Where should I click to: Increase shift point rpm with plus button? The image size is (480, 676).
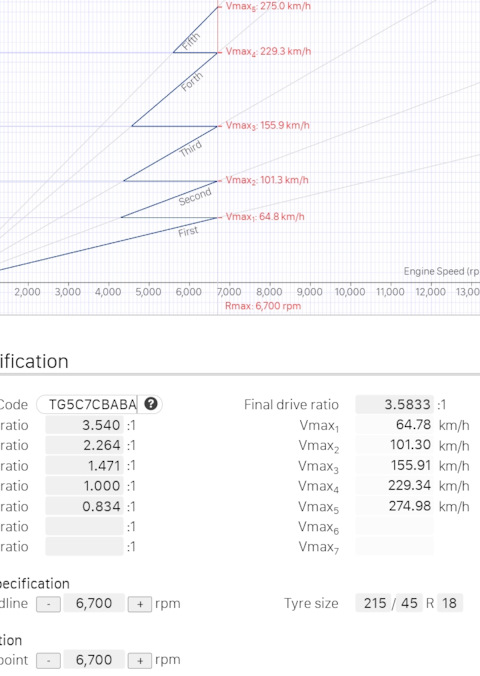point(140,660)
